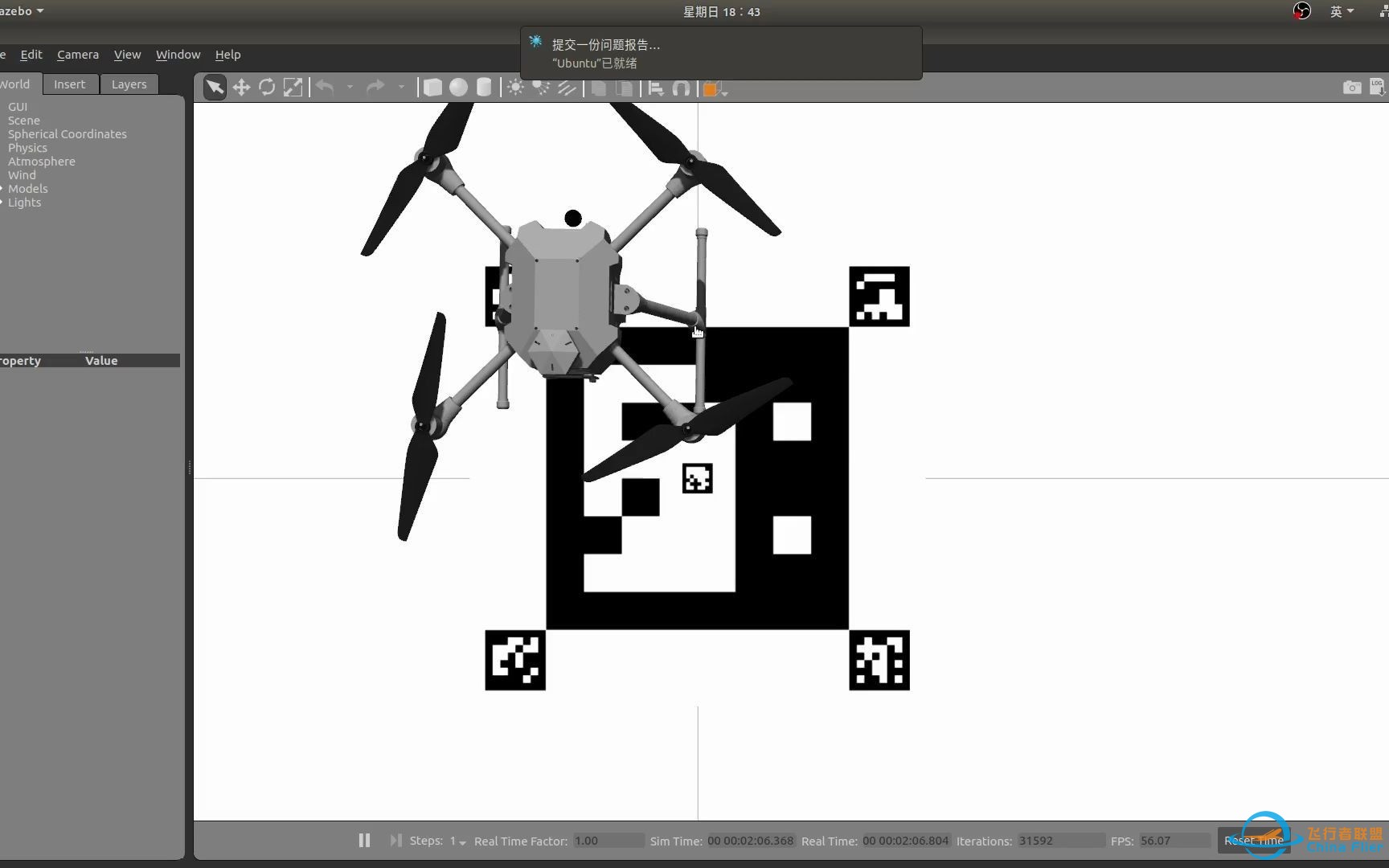
Task: Click the redo arrow icon
Action: click(375, 87)
